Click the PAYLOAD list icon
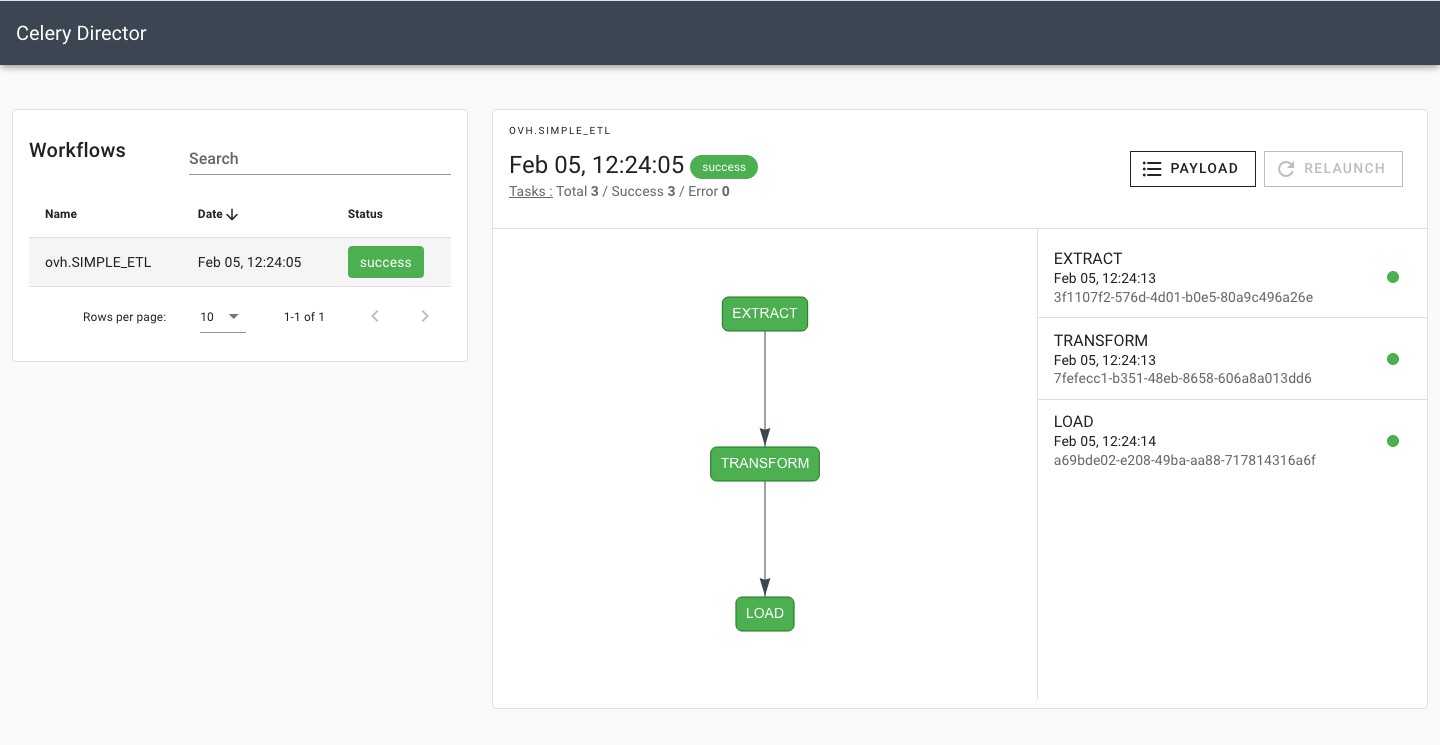Image resolution: width=1440 pixels, height=745 pixels. (x=1151, y=168)
